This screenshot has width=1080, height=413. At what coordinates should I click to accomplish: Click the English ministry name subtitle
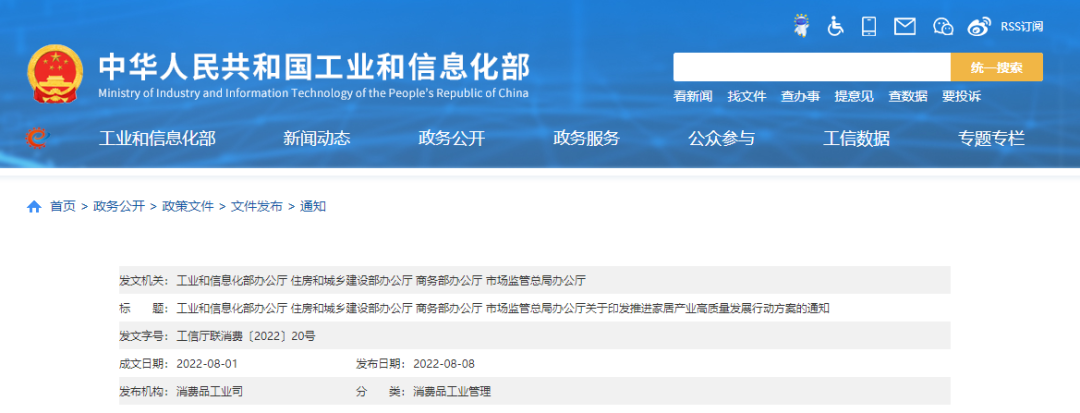pyautogui.click(x=313, y=94)
